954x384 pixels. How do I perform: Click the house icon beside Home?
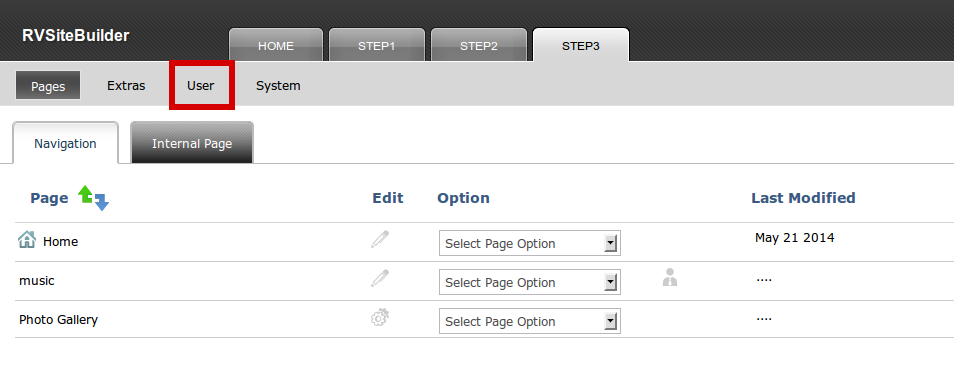pyautogui.click(x=27, y=240)
